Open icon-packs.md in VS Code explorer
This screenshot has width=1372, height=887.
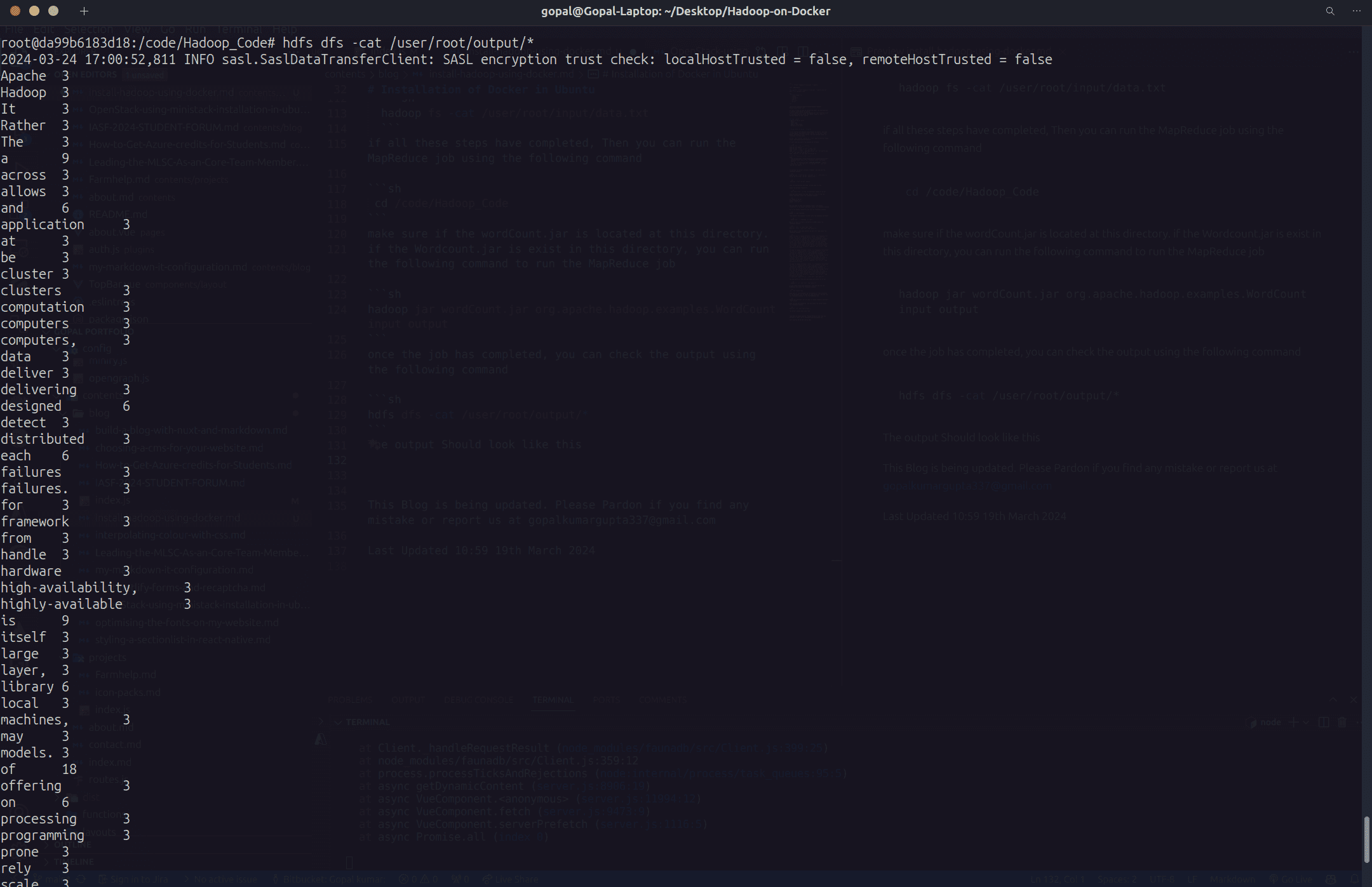(x=128, y=693)
